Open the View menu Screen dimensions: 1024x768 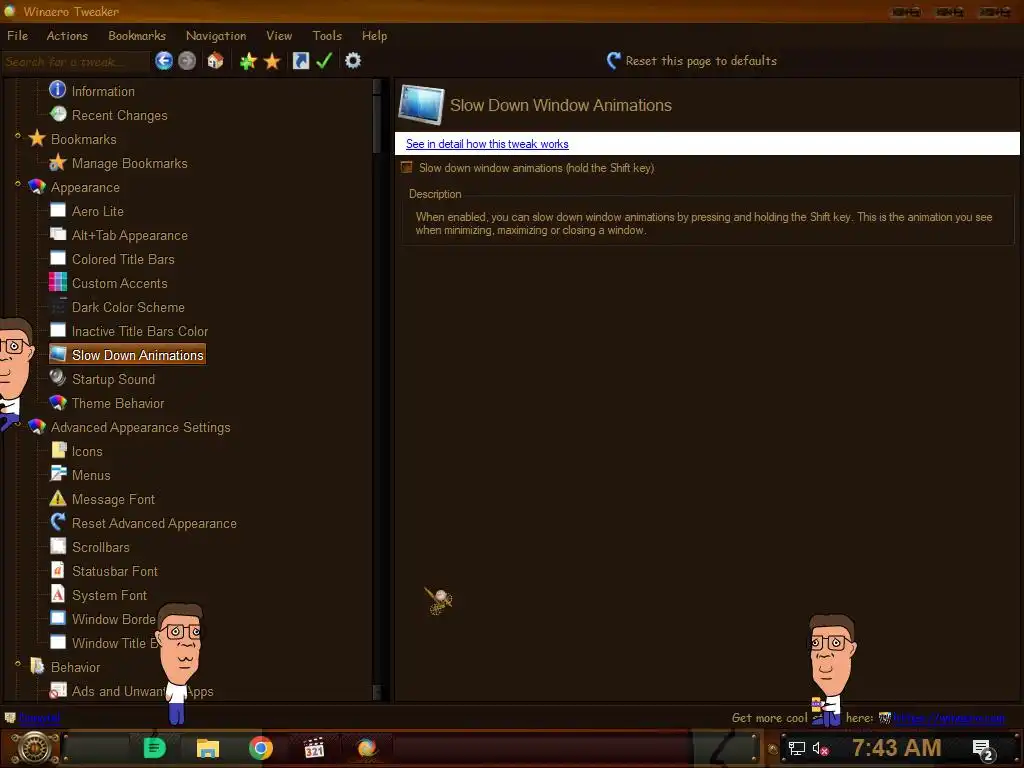(279, 35)
